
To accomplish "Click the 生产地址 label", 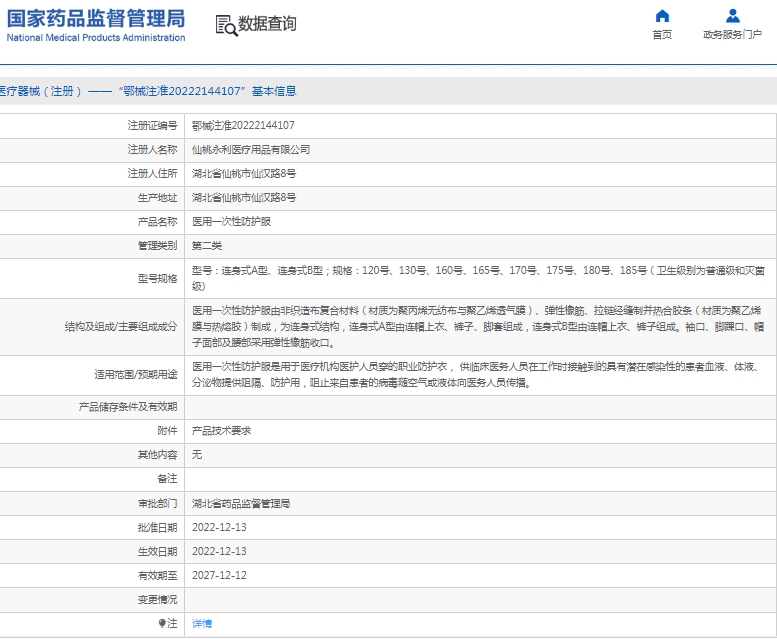I will click(157, 198).
